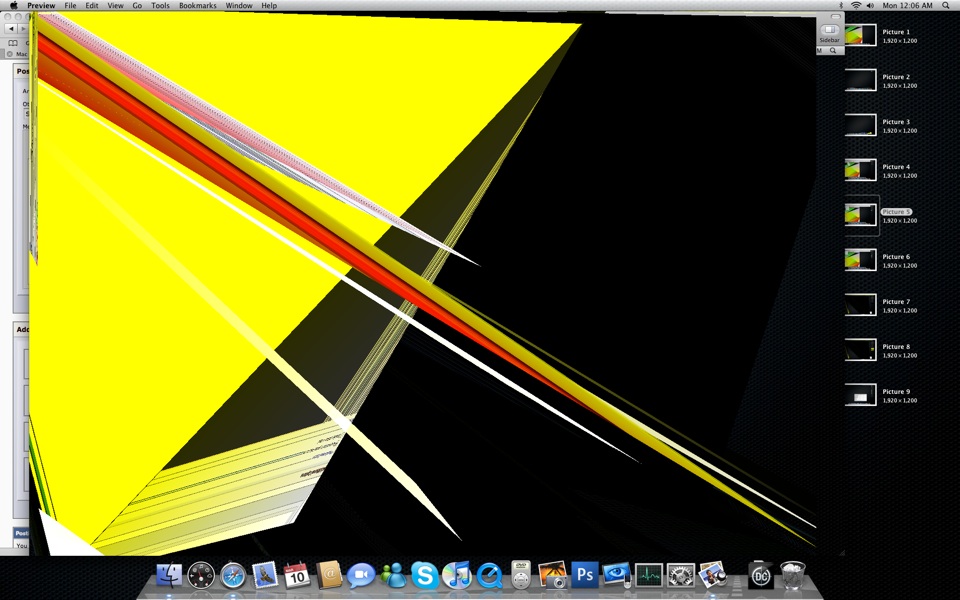Open the Wi-Fi status menu
This screenshot has width=960, height=600.
click(856, 5)
